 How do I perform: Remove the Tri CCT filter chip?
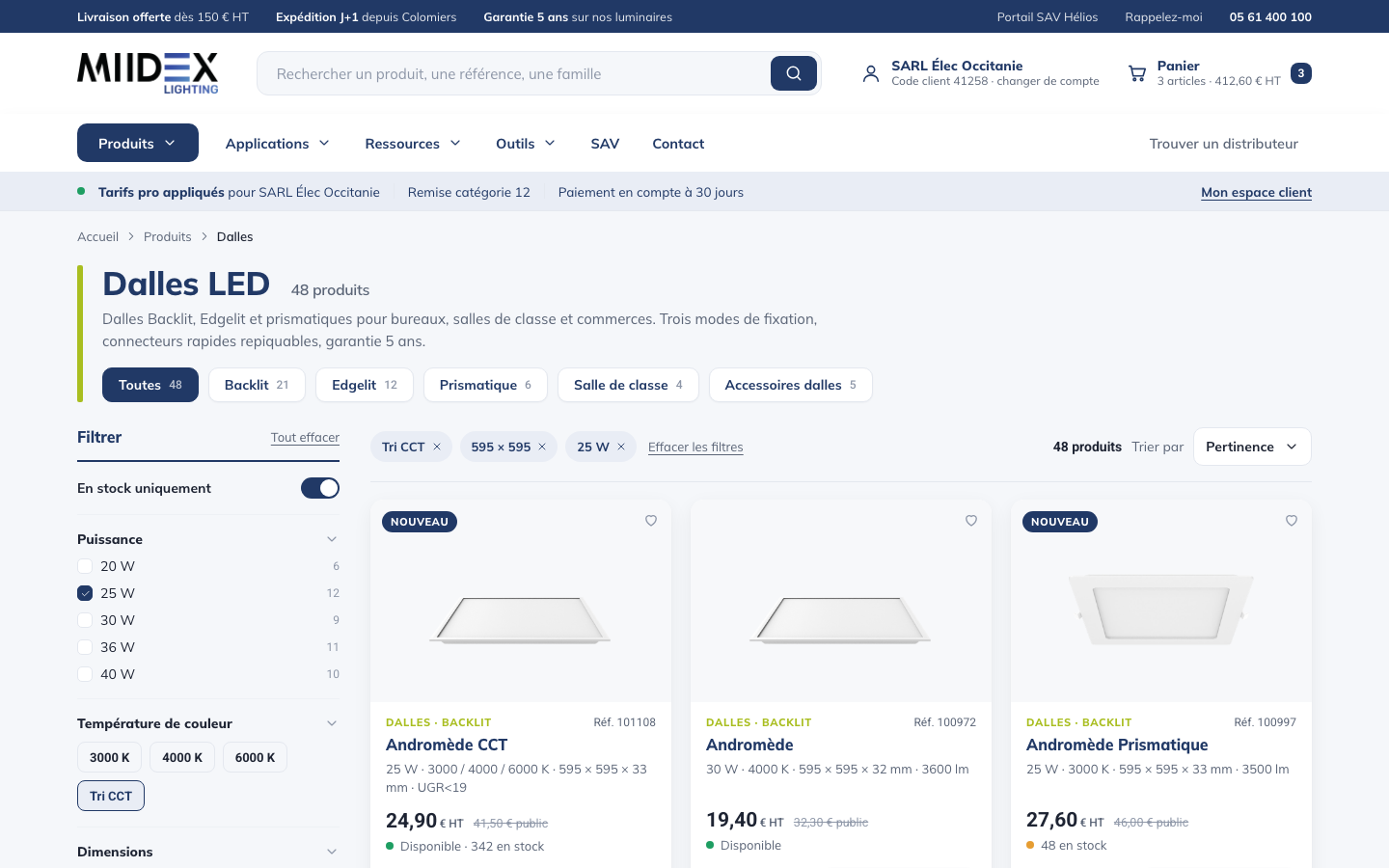click(x=437, y=447)
